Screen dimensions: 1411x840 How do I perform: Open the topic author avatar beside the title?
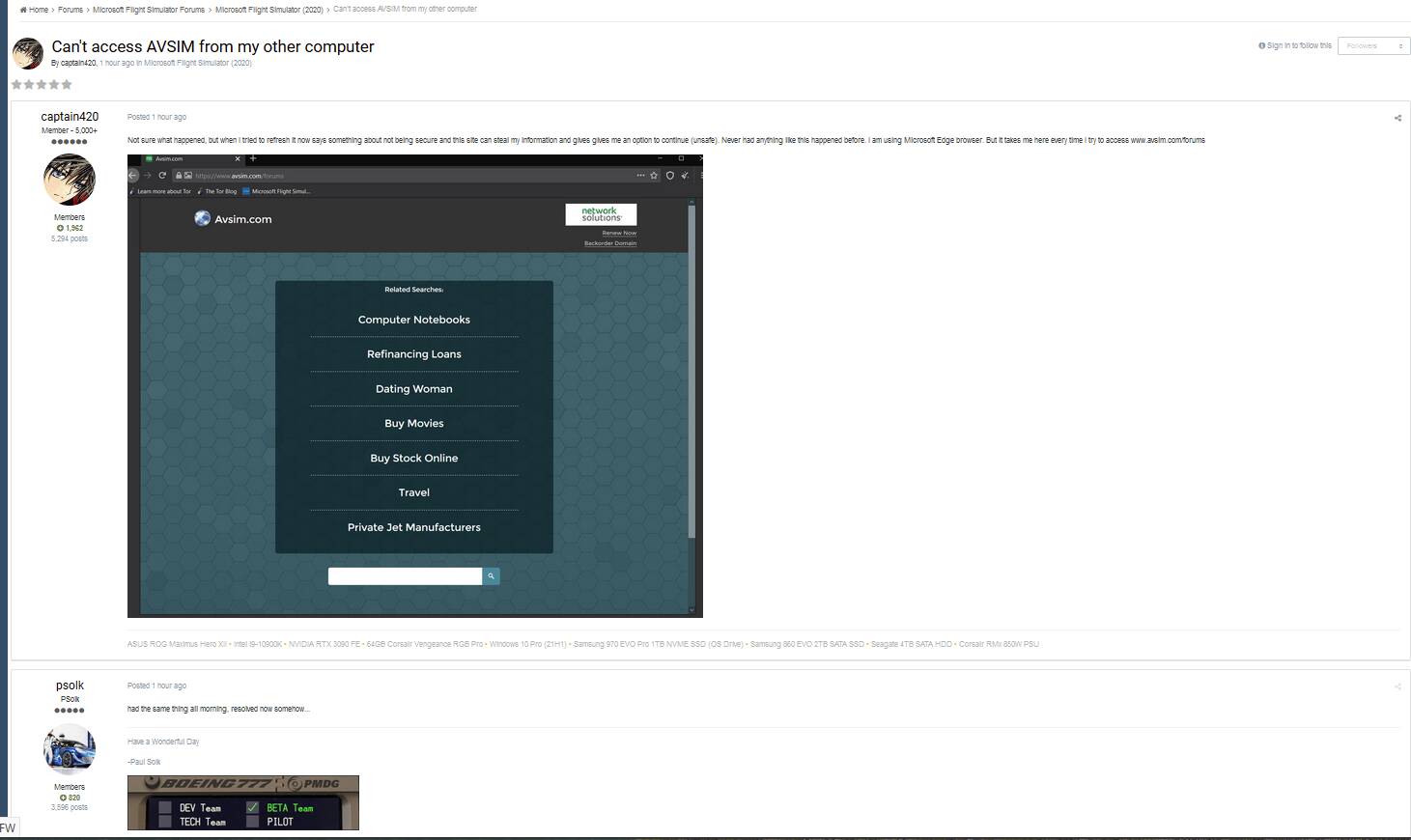click(28, 53)
